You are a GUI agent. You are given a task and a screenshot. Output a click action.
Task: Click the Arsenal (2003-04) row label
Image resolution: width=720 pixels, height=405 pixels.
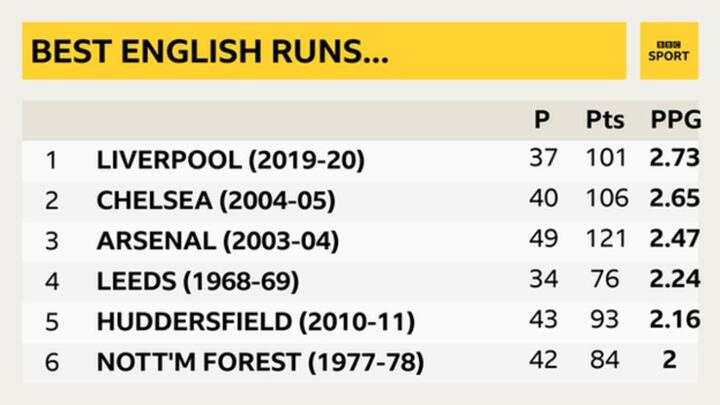[x=218, y=241]
